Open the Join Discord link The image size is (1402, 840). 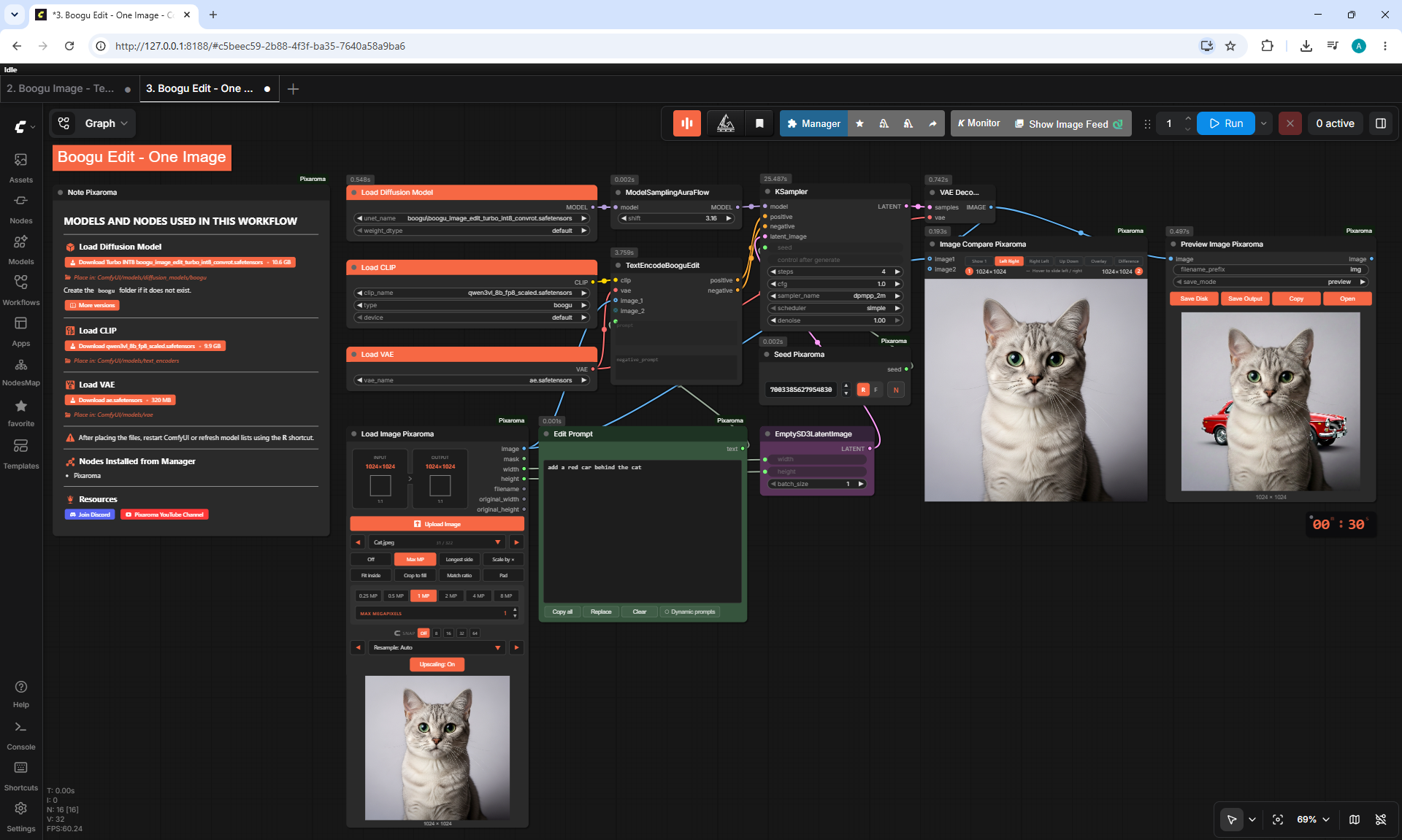point(90,515)
